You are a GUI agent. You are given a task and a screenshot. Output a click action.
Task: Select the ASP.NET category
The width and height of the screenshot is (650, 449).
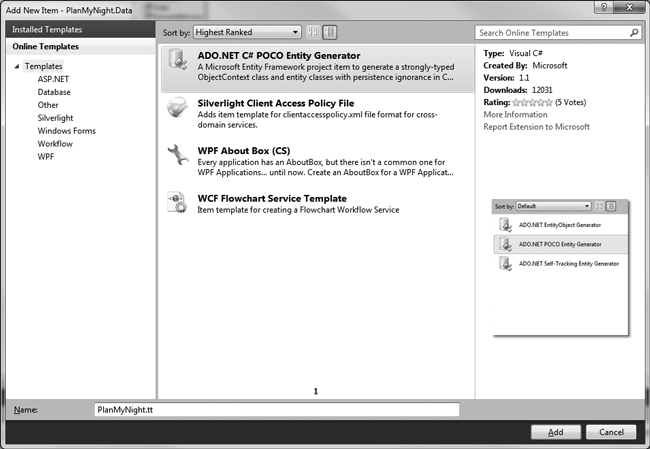click(53, 79)
